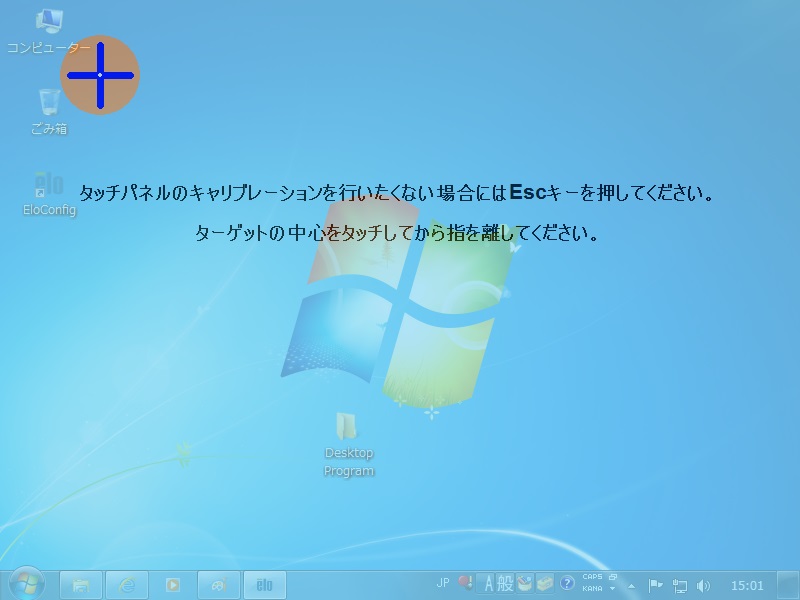This screenshot has height=600, width=800.
Task: Click the IME conversion mode 般 button
Action: 506,584
